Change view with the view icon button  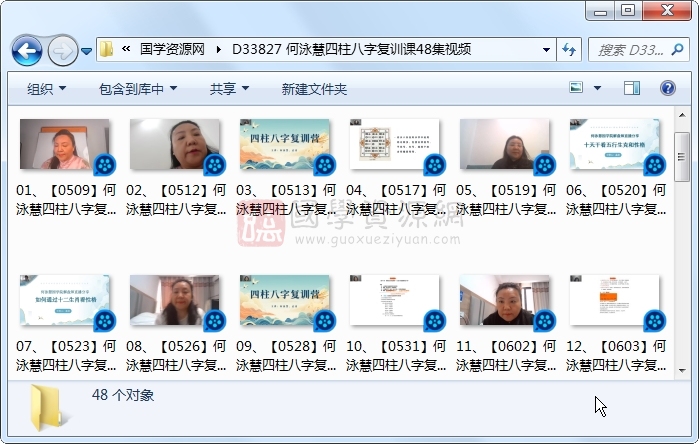click(576, 87)
